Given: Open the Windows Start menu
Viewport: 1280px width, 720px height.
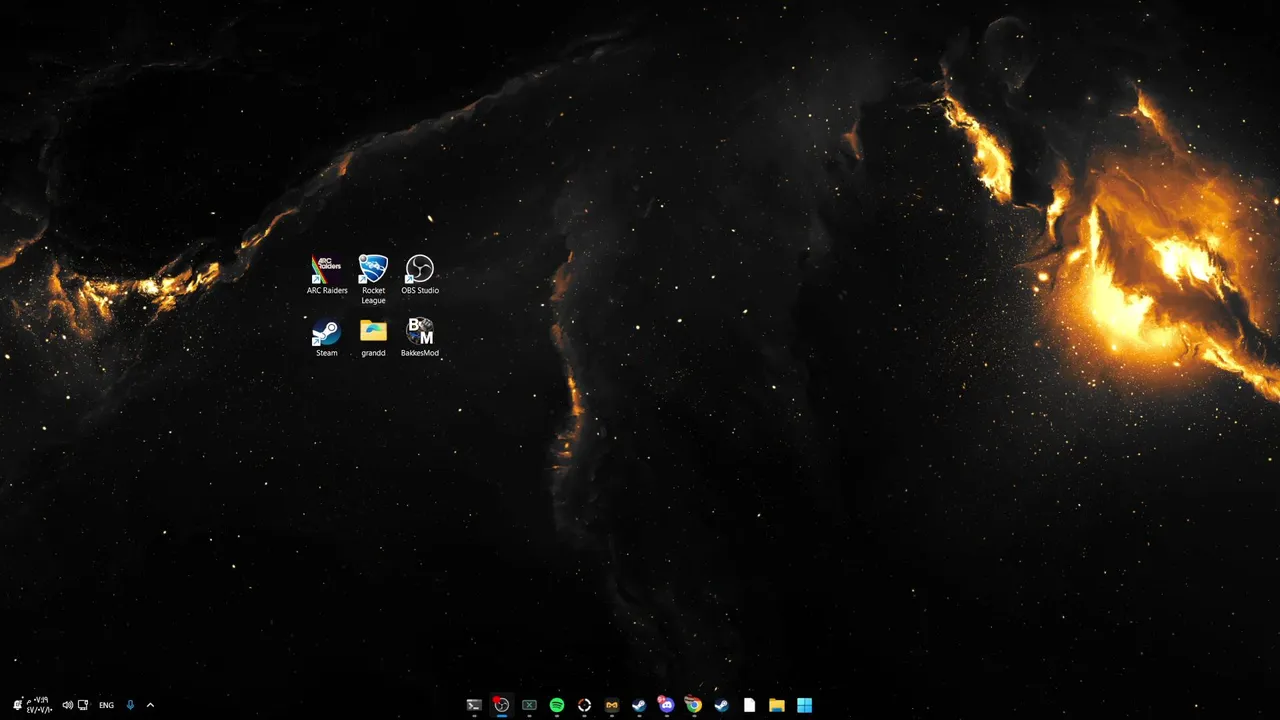Looking at the screenshot, I should coord(804,705).
